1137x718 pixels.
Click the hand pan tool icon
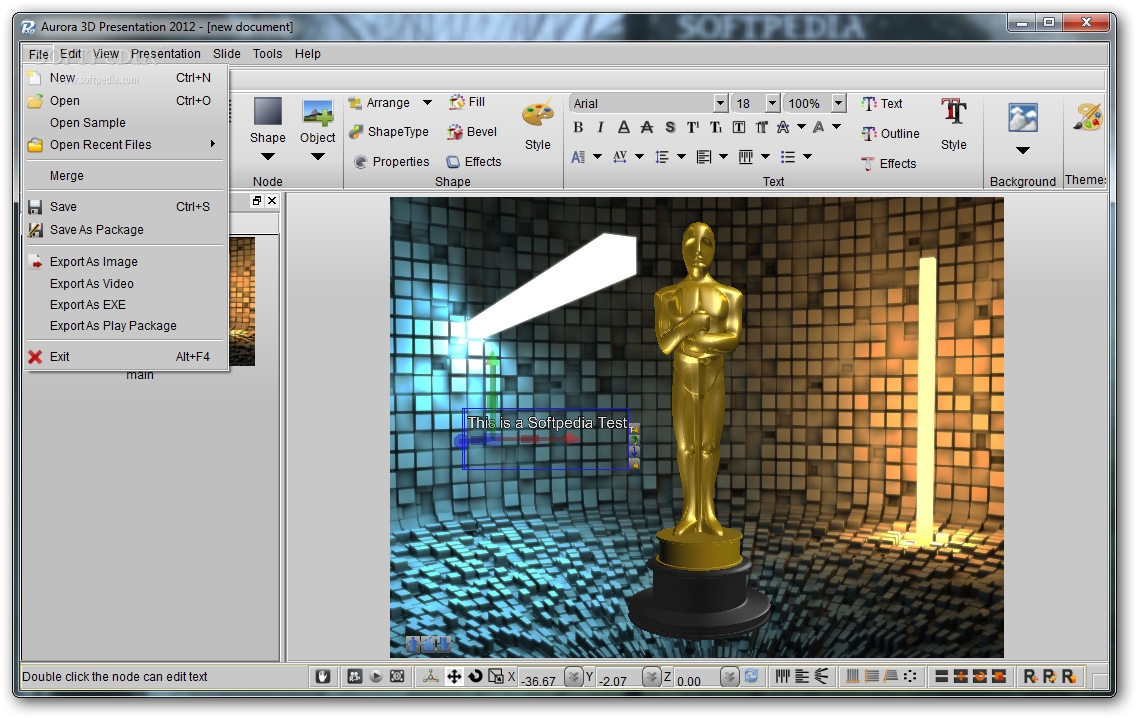[323, 677]
